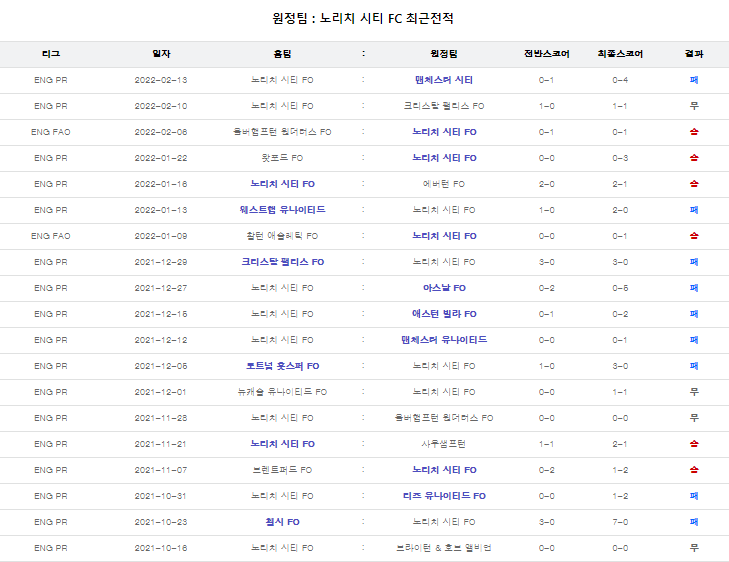The width and height of the screenshot is (729, 562).
Task: Click the '홈팀' column header
Action: 282,54
